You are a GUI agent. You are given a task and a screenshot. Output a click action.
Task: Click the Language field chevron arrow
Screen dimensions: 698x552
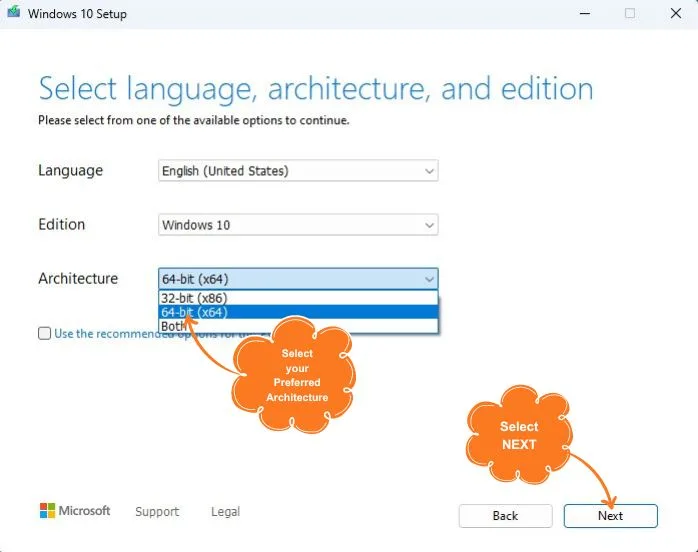point(429,171)
